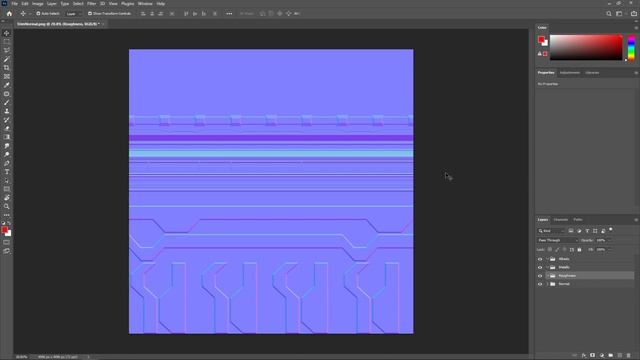Viewport: 640px width, 360px height.
Task: Create a new group via folder icon
Action: coord(611,356)
